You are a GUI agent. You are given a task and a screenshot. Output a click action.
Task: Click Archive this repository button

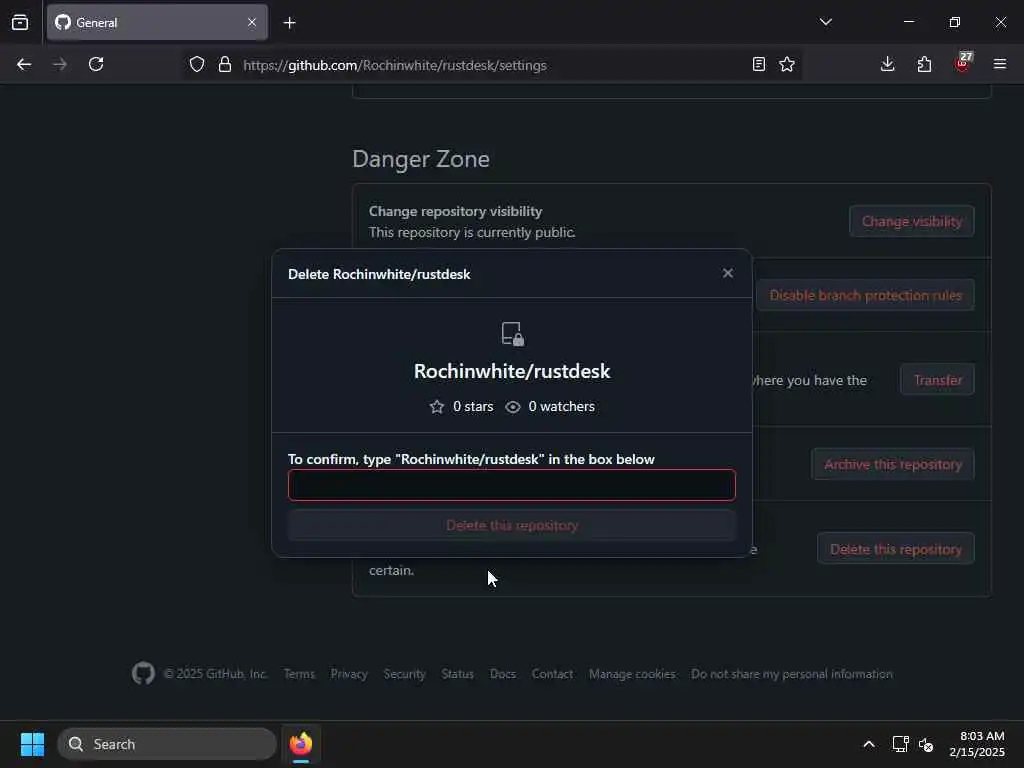(x=893, y=464)
